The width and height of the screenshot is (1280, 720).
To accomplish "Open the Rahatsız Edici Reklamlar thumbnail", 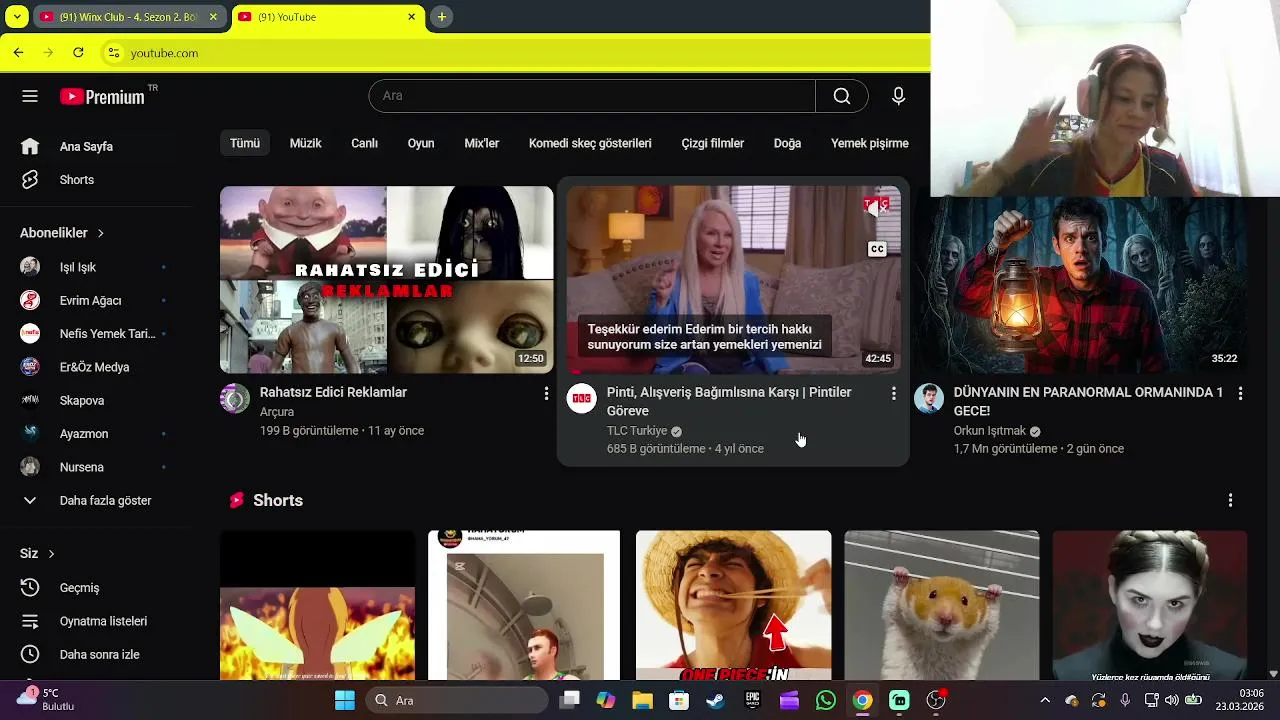I will [386, 280].
